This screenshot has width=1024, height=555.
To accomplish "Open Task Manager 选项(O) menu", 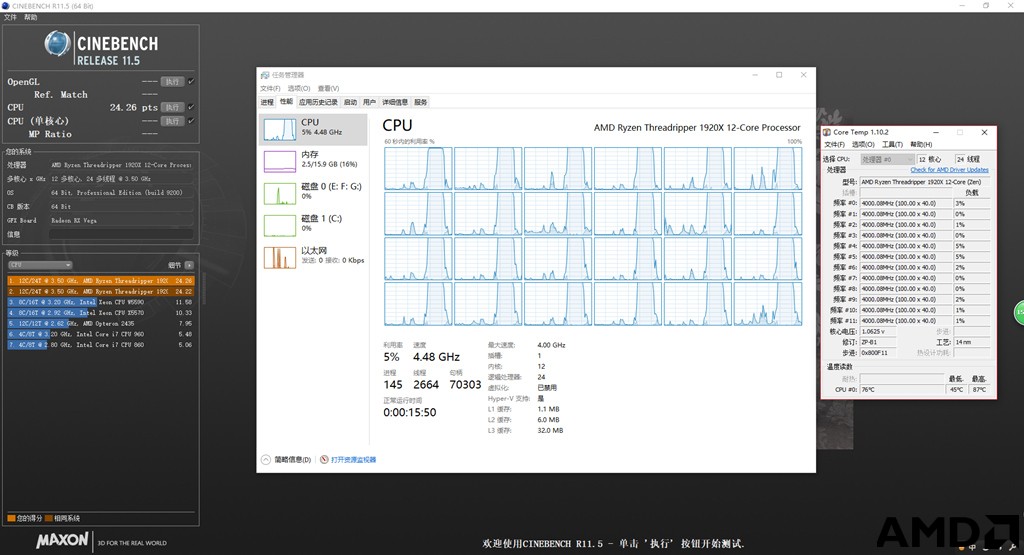I will (x=299, y=88).
